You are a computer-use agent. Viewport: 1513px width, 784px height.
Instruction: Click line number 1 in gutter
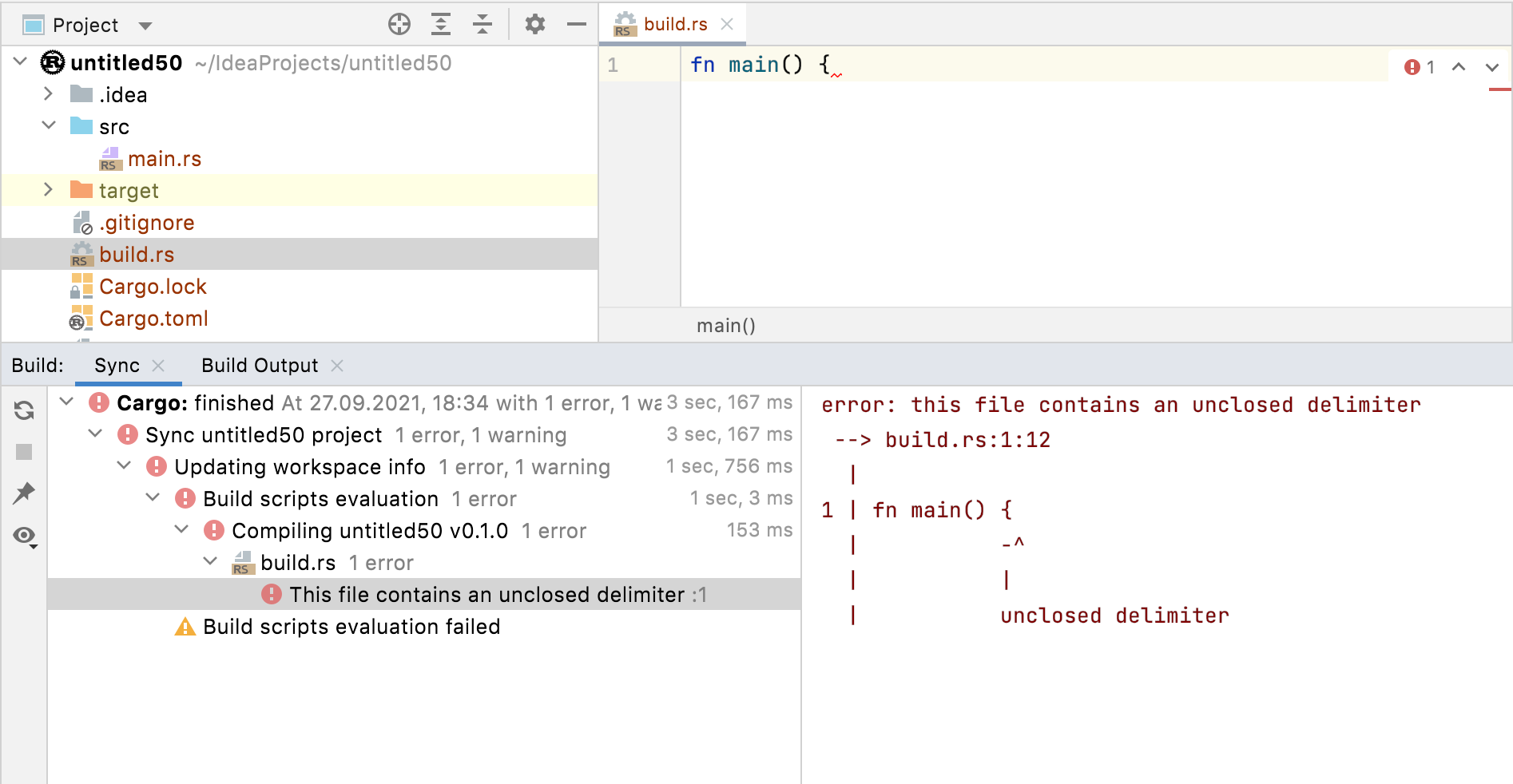coord(613,65)
